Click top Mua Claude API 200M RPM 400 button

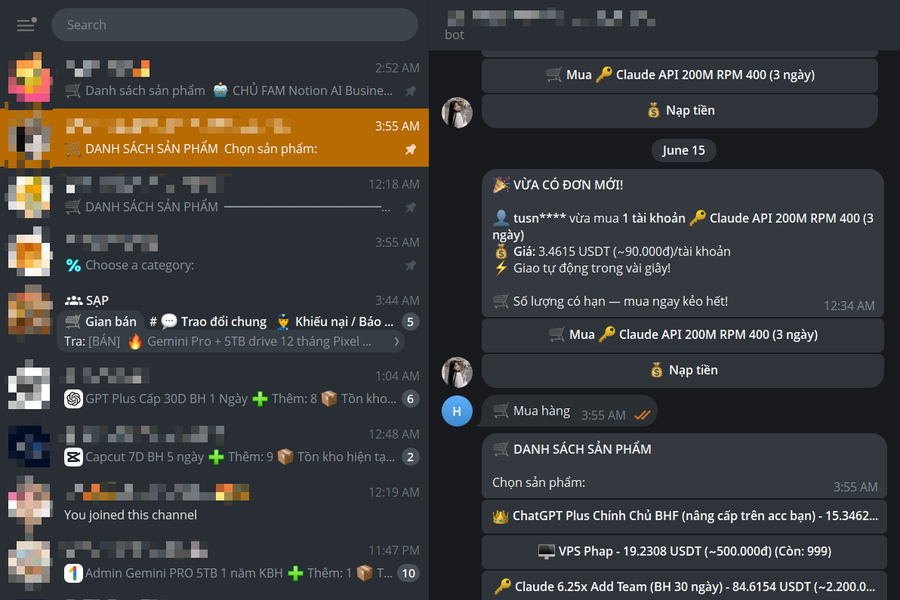(680, 75)
